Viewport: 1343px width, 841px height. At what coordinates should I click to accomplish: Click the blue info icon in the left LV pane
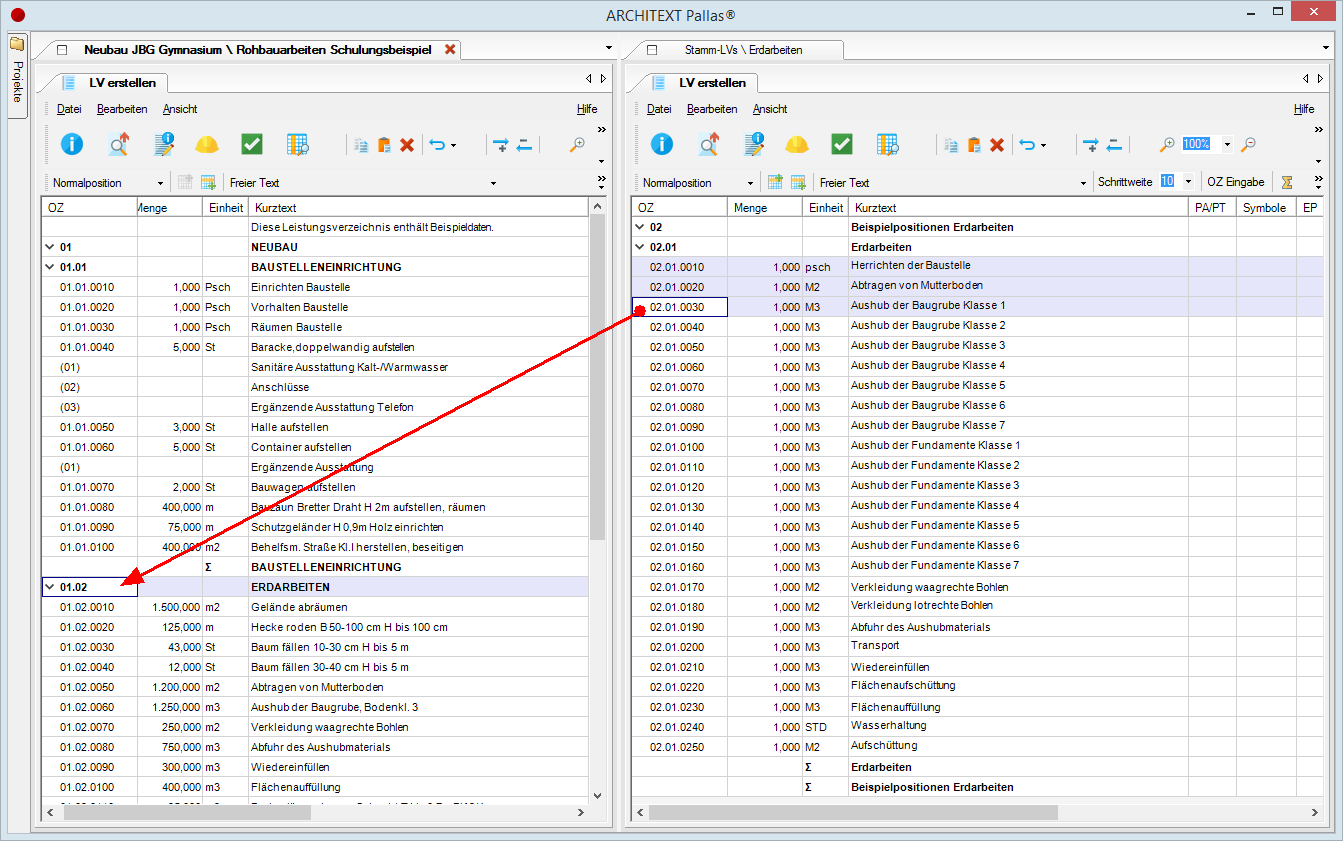[x=72, y=144]
